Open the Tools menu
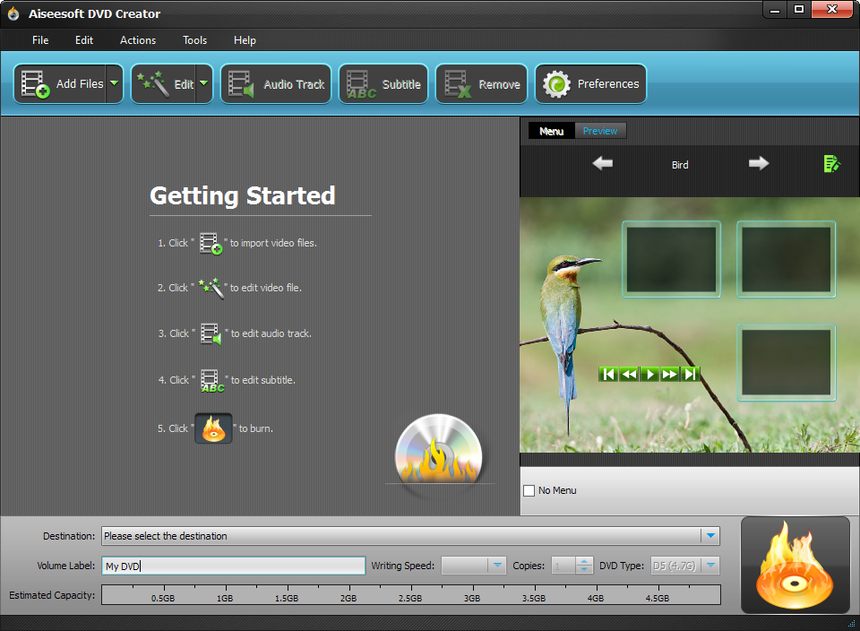This screenshot has height=631, width=860. tap(194, 40)
